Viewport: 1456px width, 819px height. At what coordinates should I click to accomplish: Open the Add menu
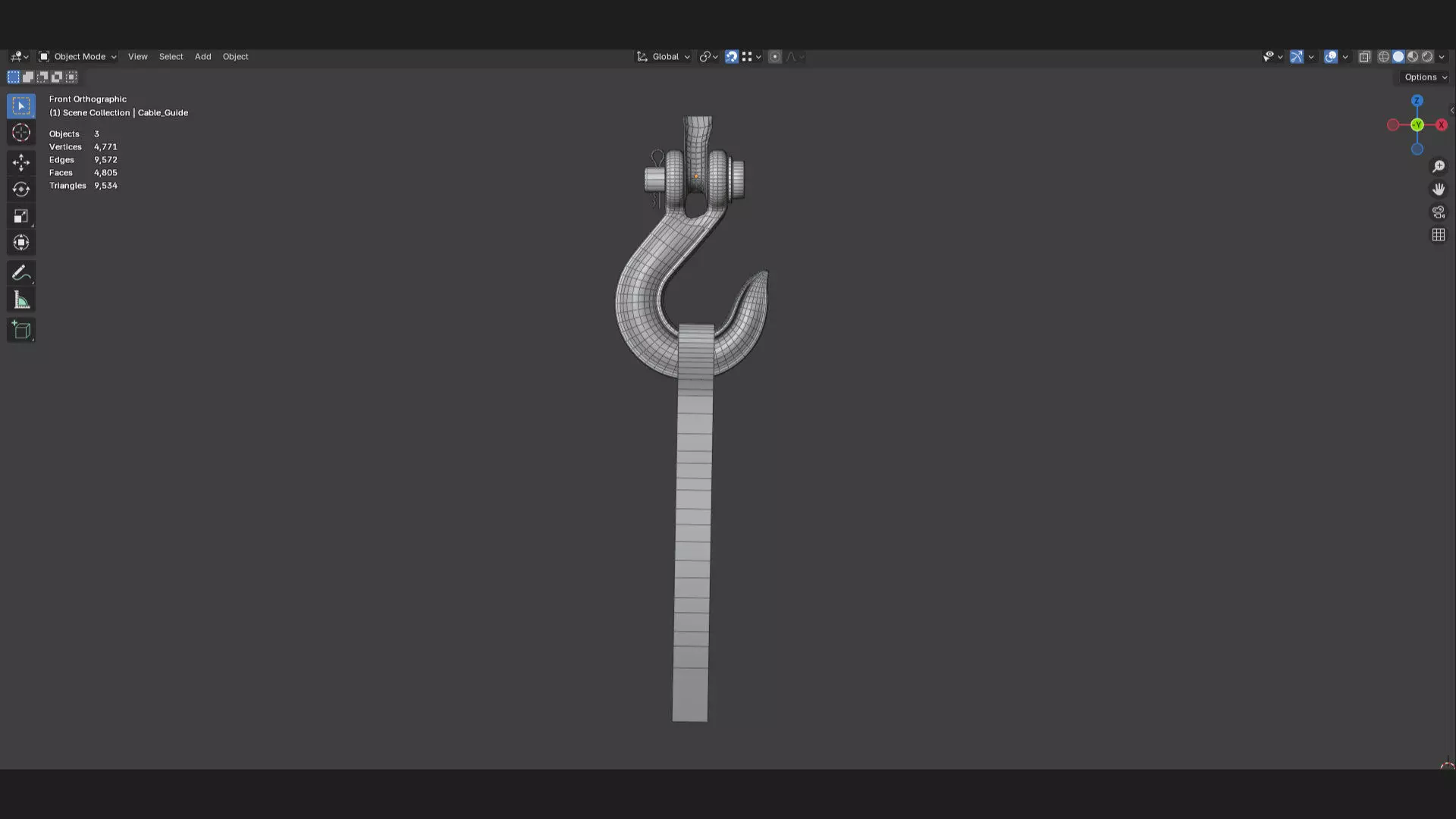point(202,57)
